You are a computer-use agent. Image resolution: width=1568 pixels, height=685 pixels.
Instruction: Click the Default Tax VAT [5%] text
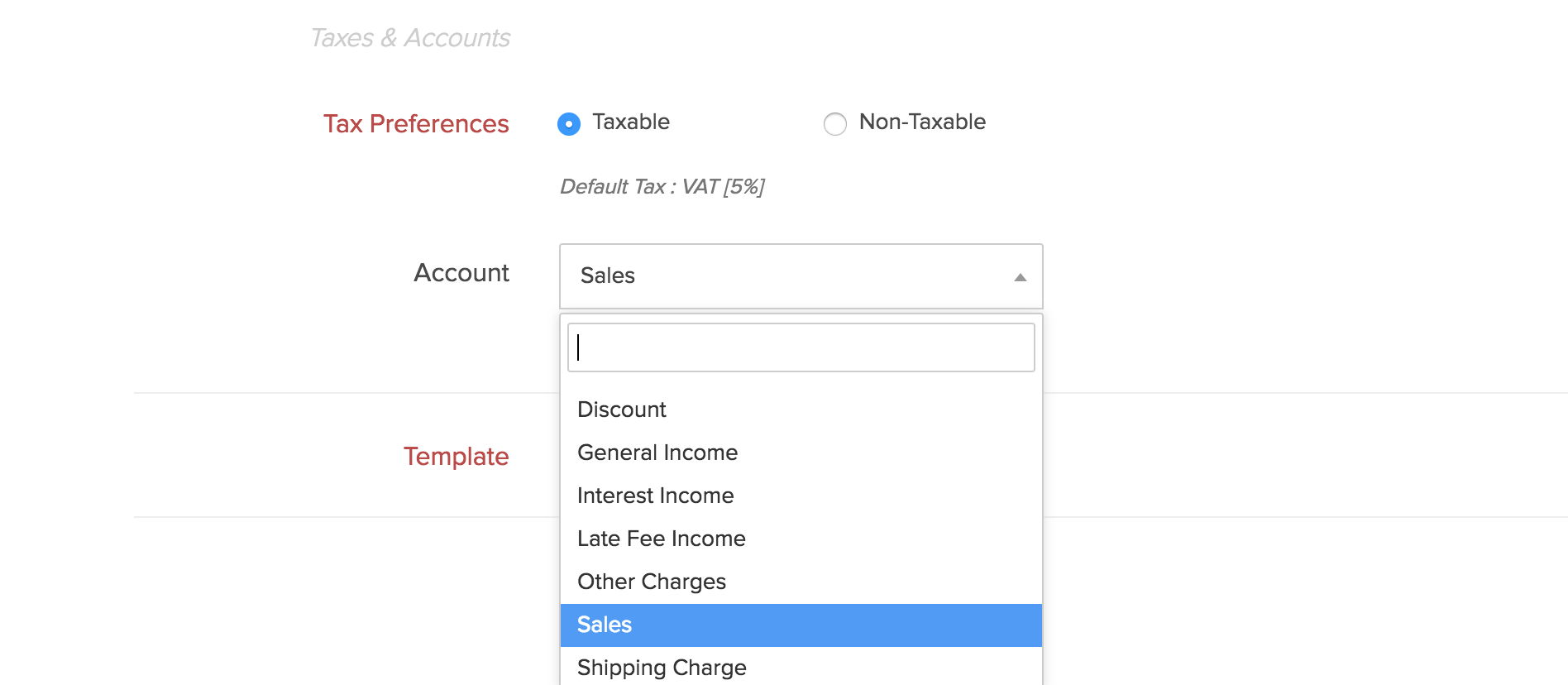pyautogui.click(x=662, y=187)
